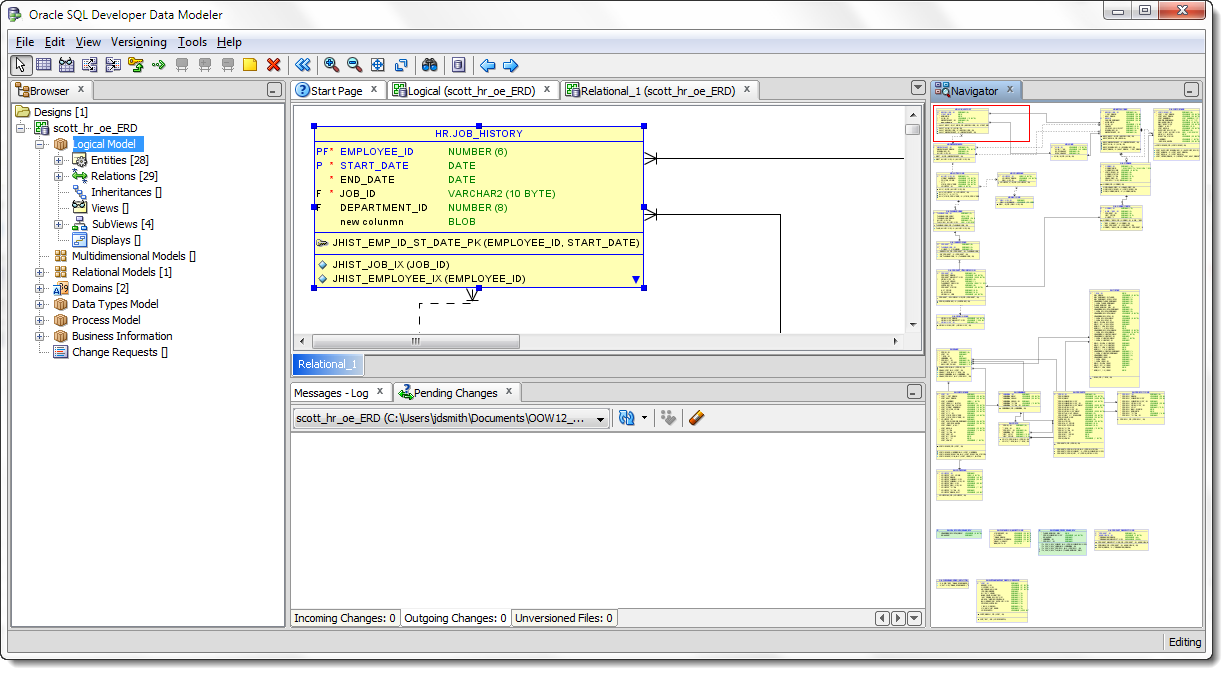
Task: Click the eraser icon in Pending Changes
Action: [x=697, y=418]
